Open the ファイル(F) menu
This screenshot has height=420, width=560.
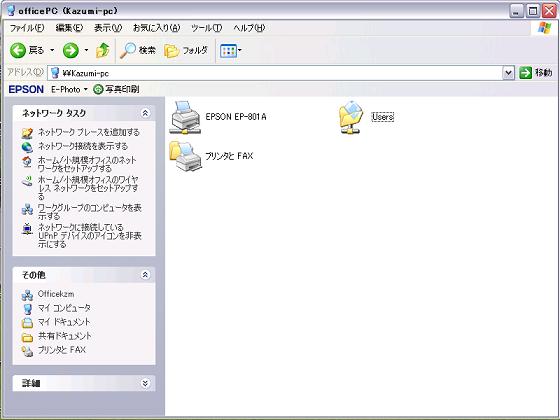pyautogui.click(x=27, y=28)
